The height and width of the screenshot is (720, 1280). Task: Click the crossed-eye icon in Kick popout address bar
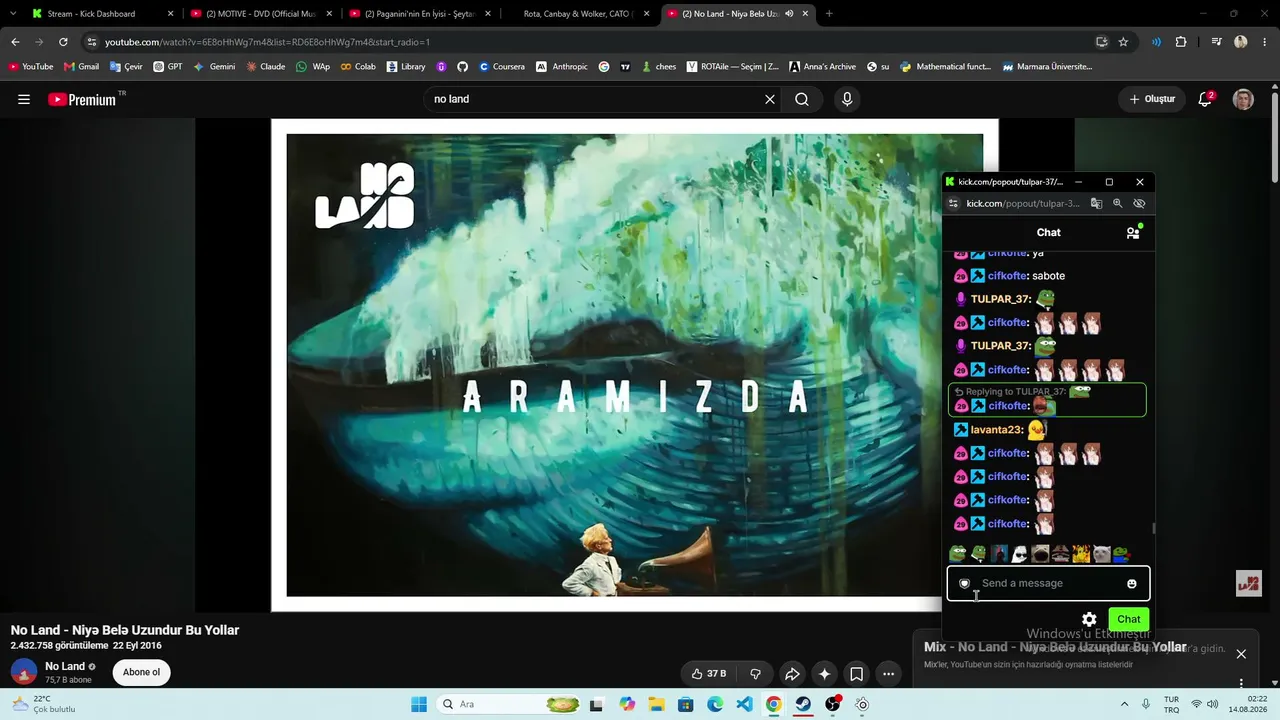pyautogui.click(x=1139, y=203)
